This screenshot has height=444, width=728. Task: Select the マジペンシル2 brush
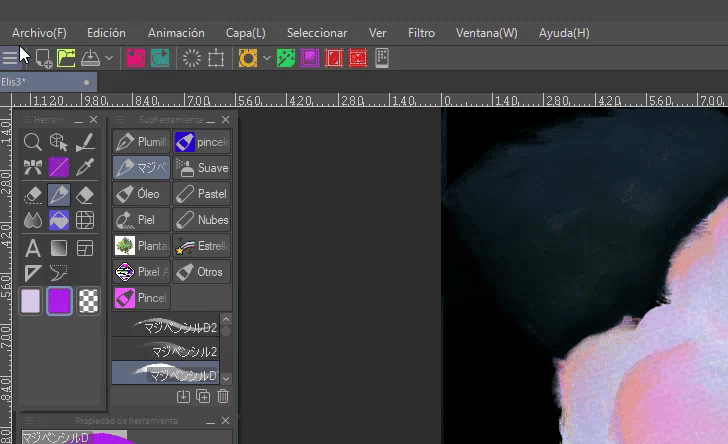click(166, 349)
